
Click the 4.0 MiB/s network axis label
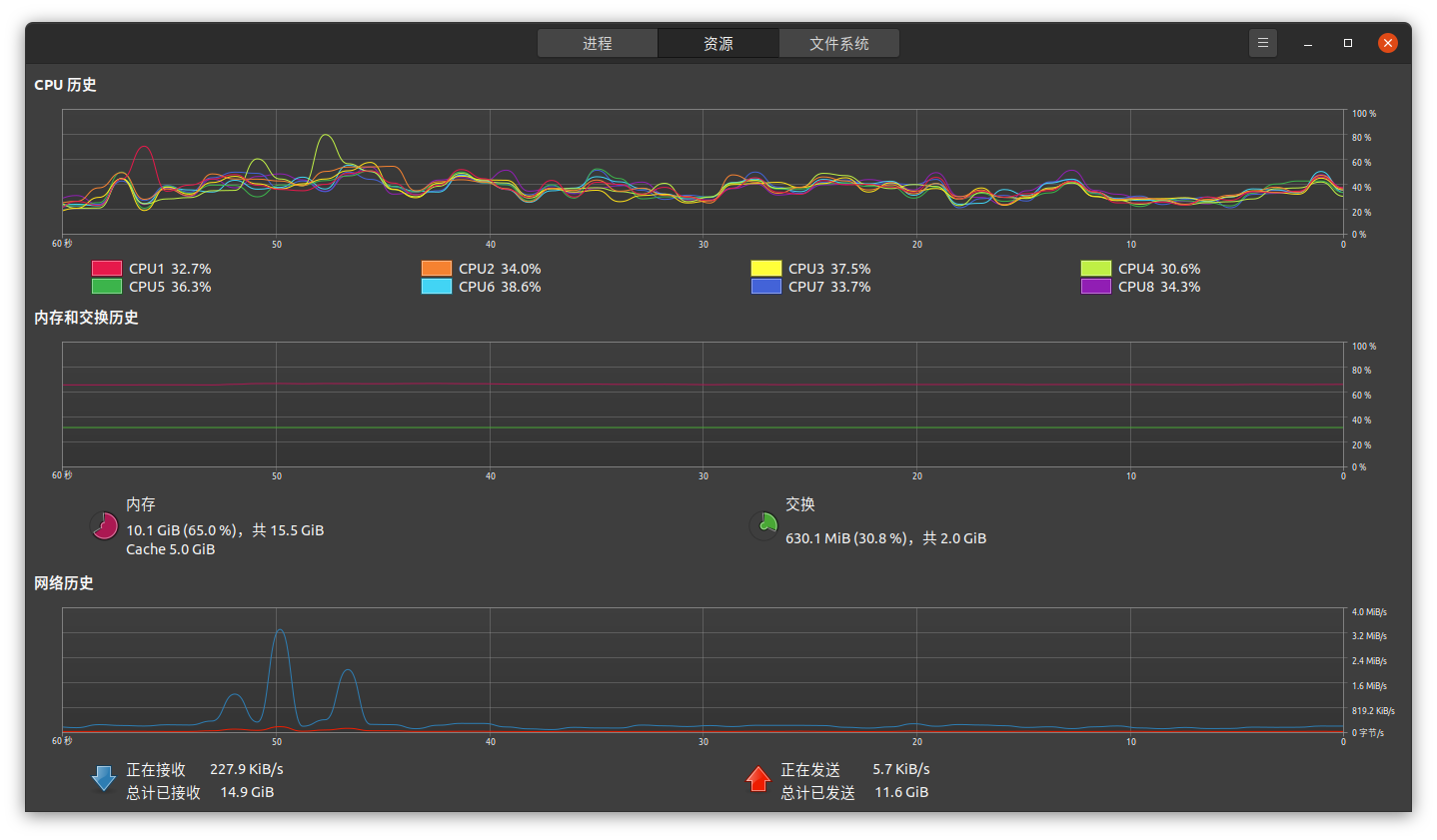tap(1369, 611)
